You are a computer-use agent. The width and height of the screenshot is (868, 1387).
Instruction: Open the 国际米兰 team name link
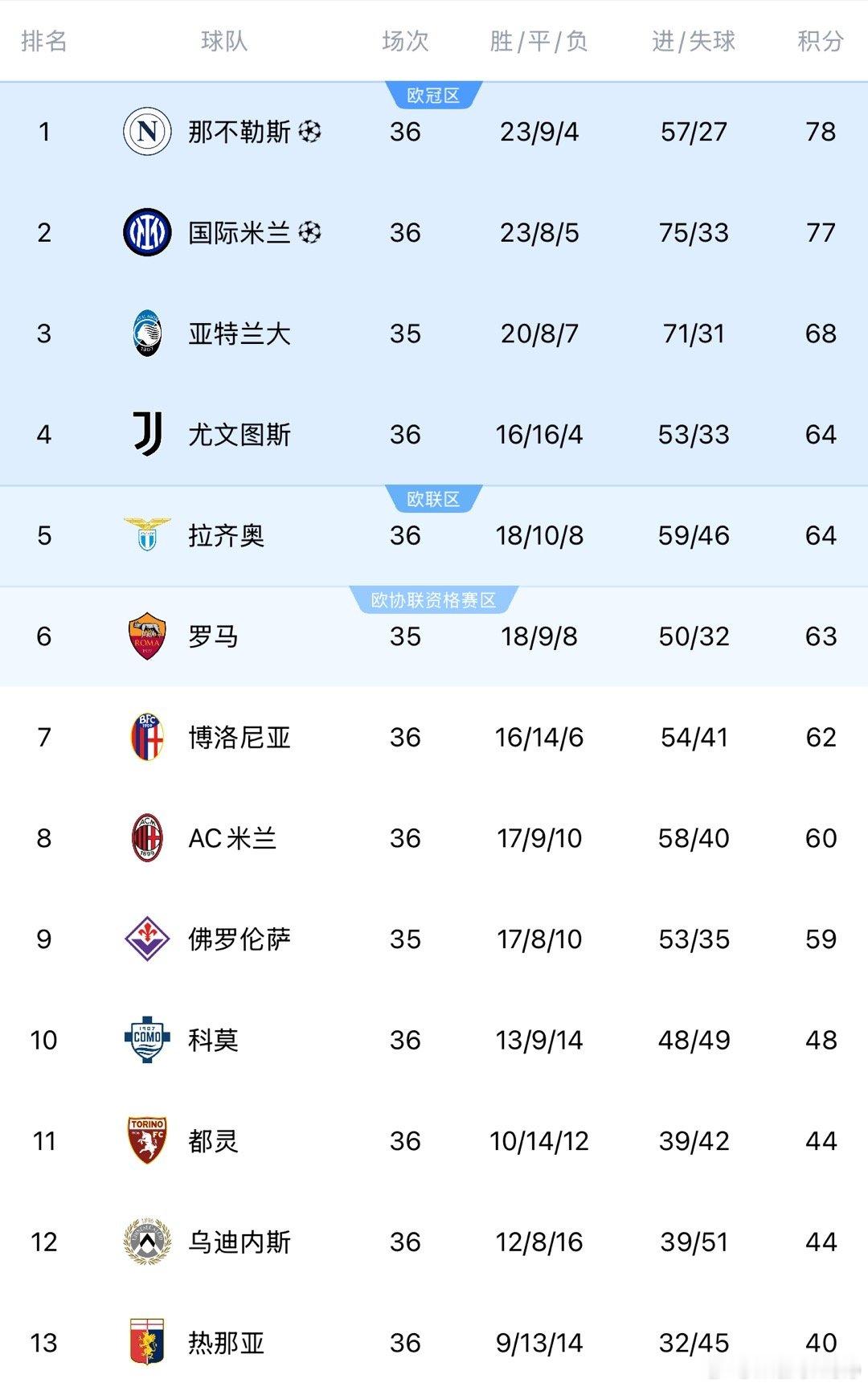(240, 232)
